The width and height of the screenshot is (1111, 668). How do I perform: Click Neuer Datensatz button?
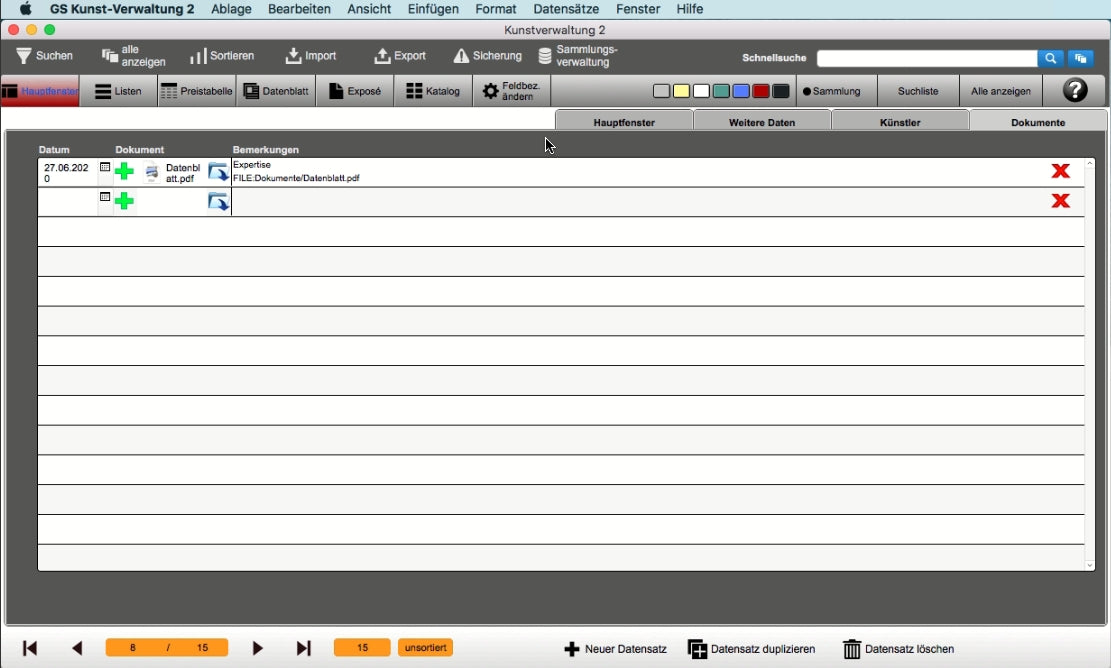[x=615, y=649]
